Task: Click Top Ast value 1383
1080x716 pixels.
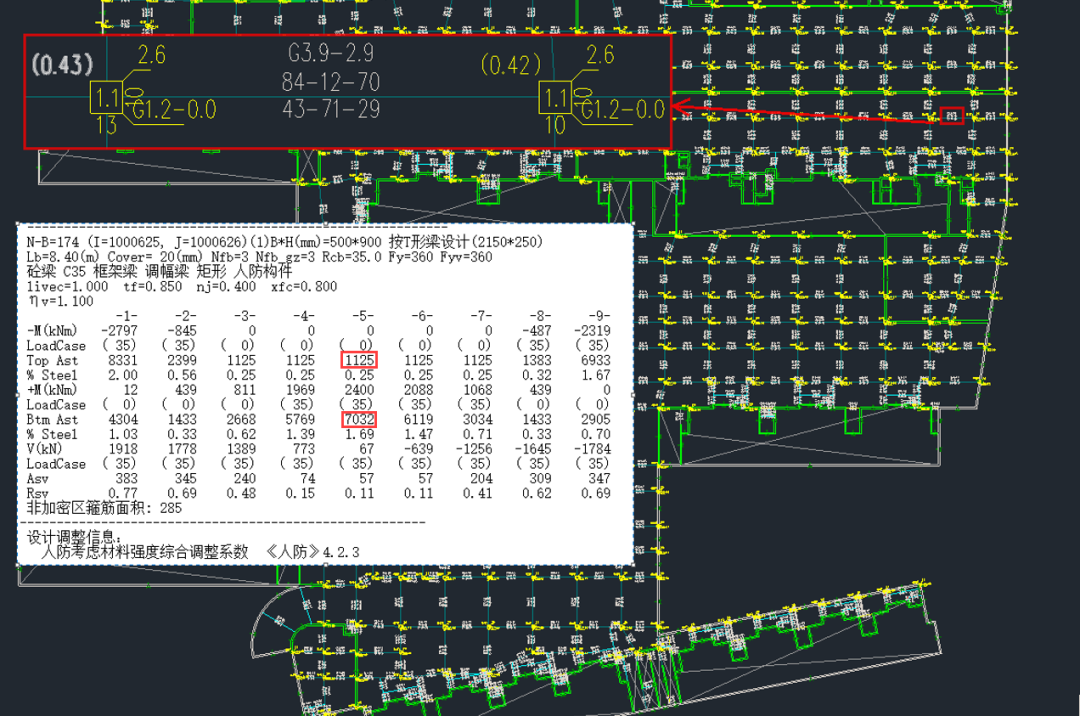Action: [537, 360]
